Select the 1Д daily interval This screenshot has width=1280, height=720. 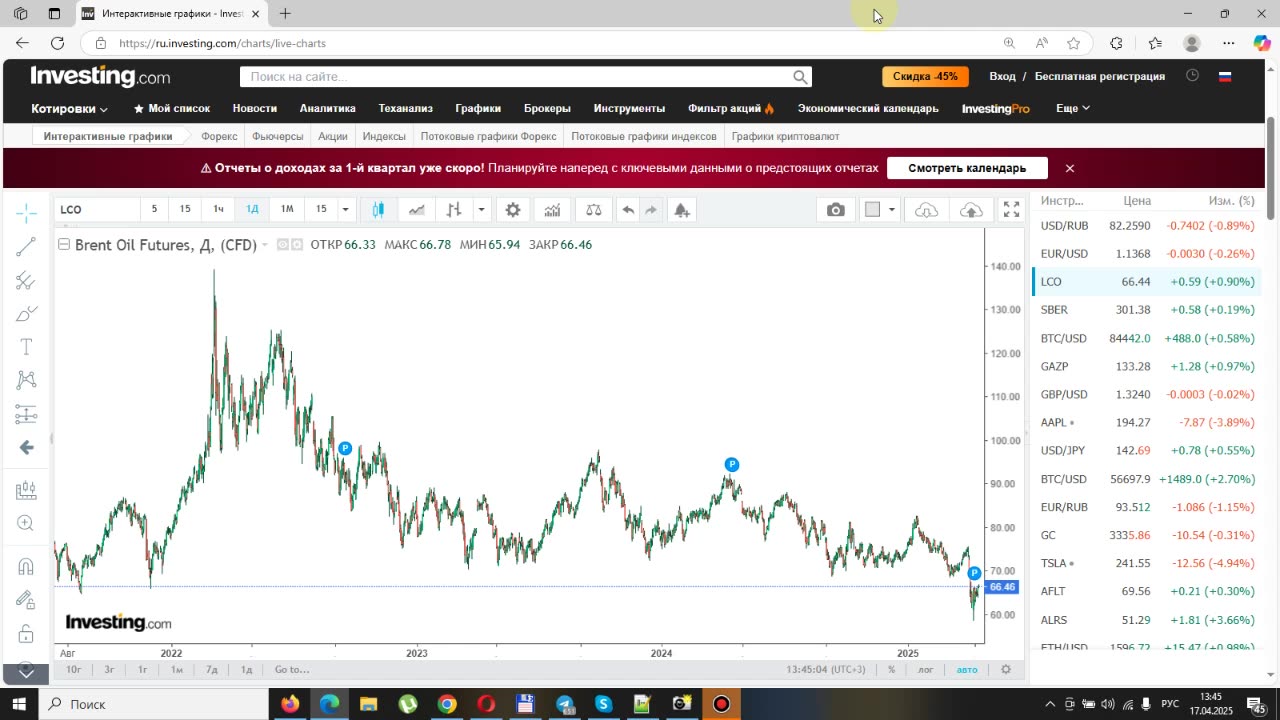(x=252, y=209)
